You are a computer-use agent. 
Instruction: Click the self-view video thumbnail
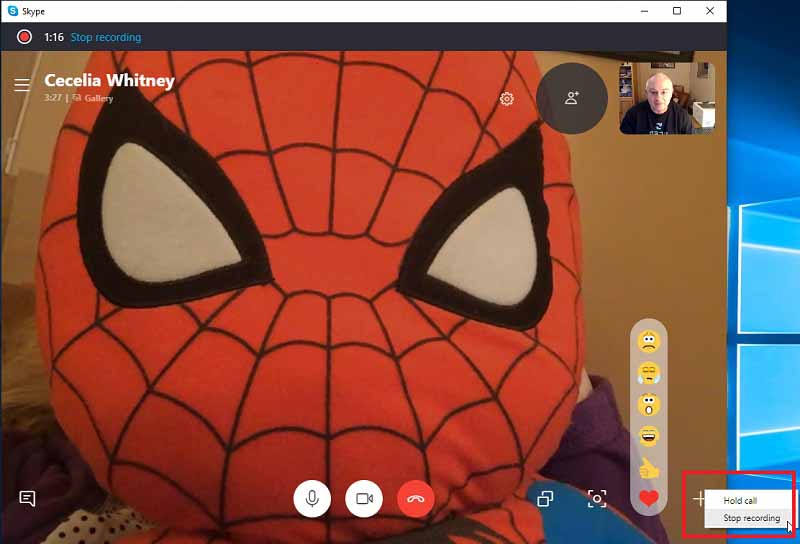[x=667, y=98]
